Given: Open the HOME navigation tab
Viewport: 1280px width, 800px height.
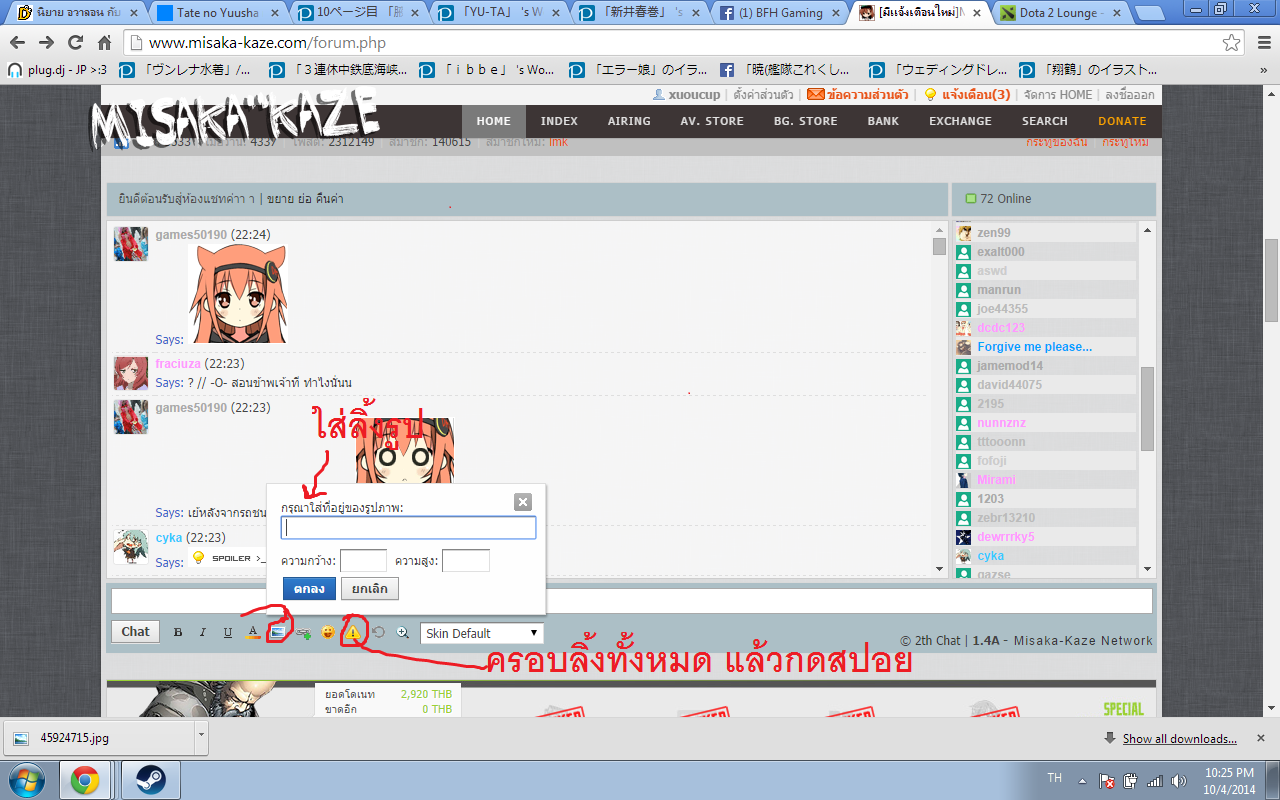Looking at the screenshot, I should click(x=494, y=121).
